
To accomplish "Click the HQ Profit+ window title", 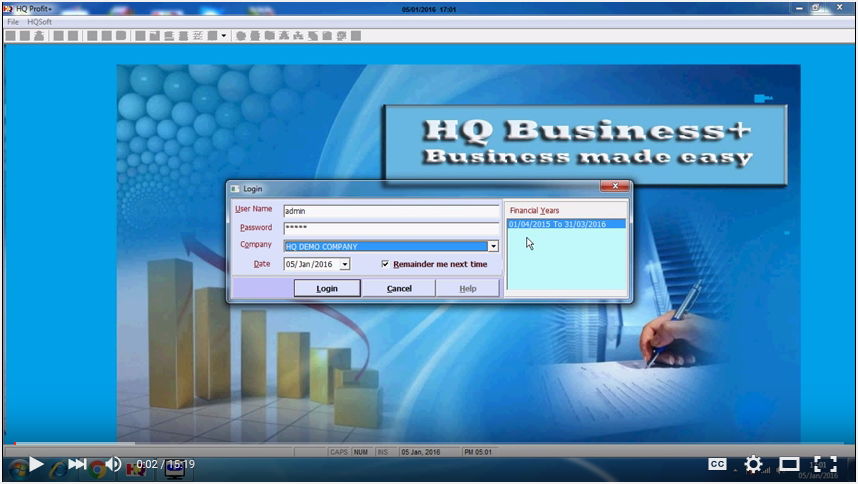I will pyautogui.click(x=33, y=9).
